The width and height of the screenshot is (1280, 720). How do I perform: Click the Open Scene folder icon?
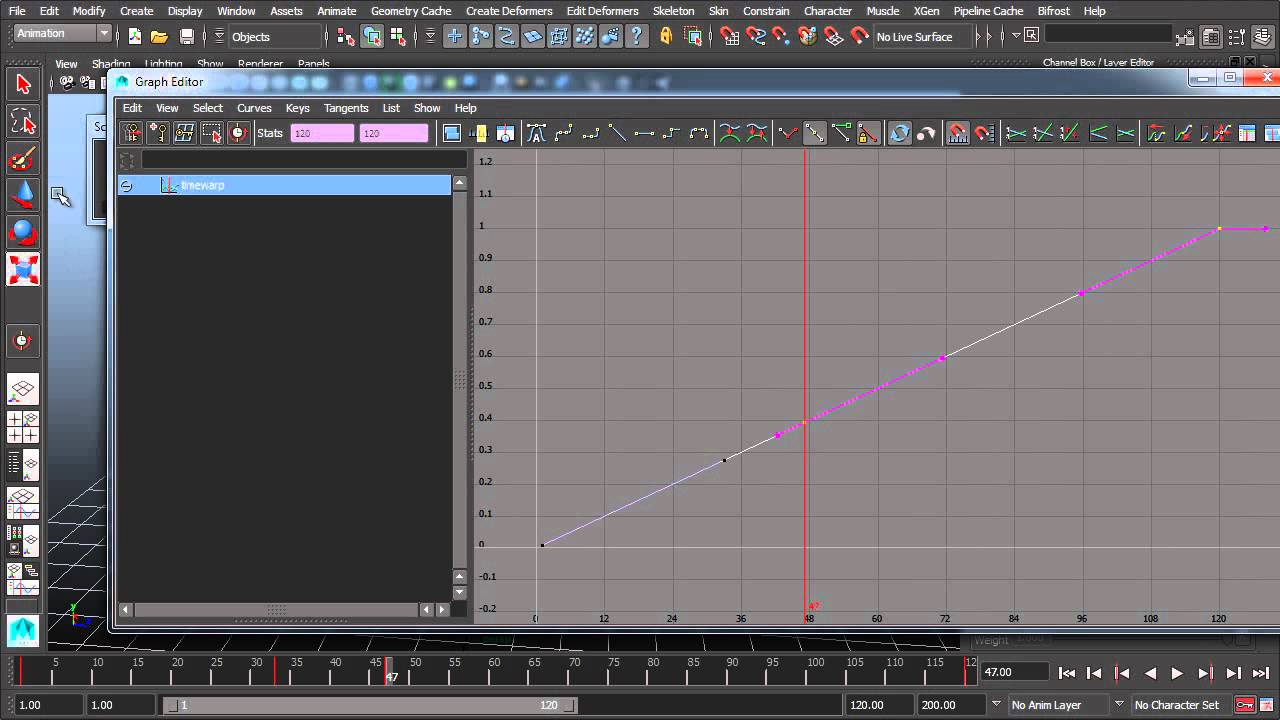(x=159, y=36)
